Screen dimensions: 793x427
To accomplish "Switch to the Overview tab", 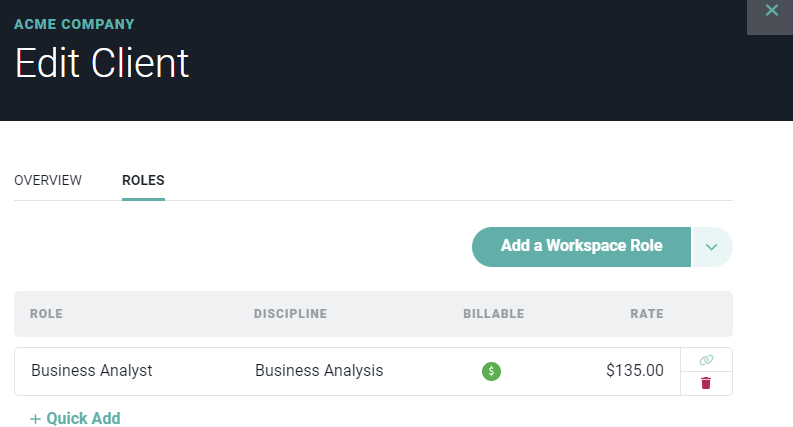I will pyautogui.click(x=48, y=180).
